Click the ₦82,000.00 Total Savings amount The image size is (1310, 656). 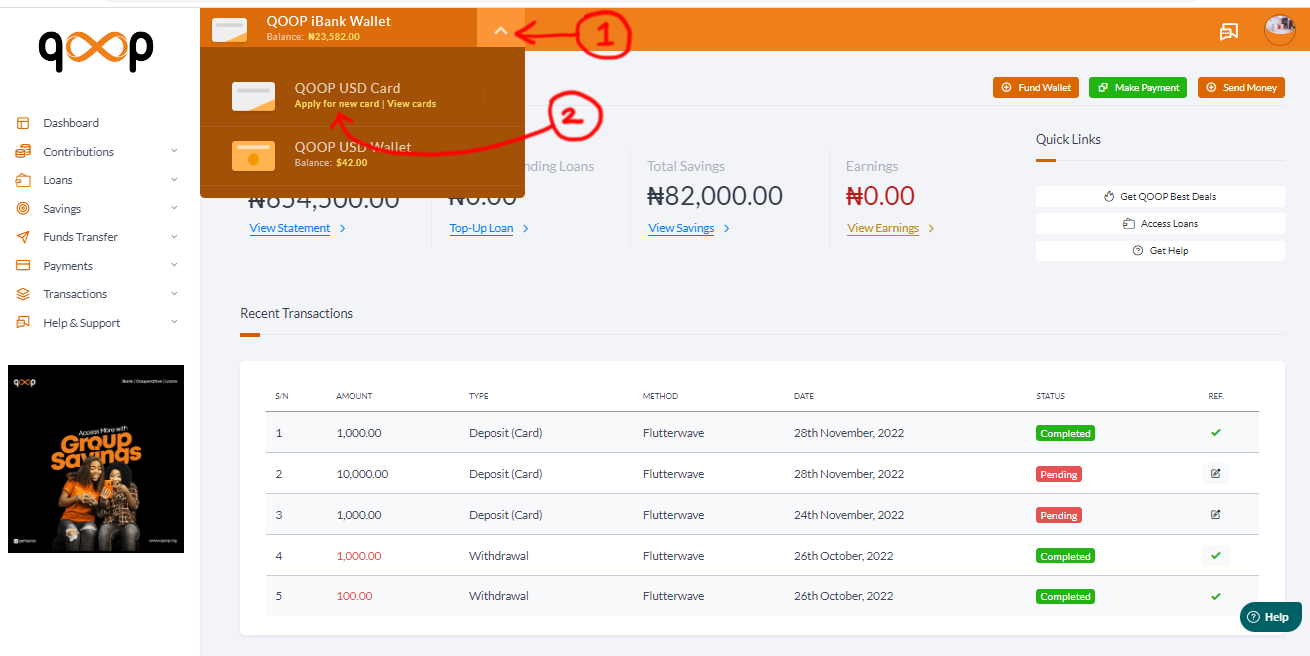coord(715,196)
